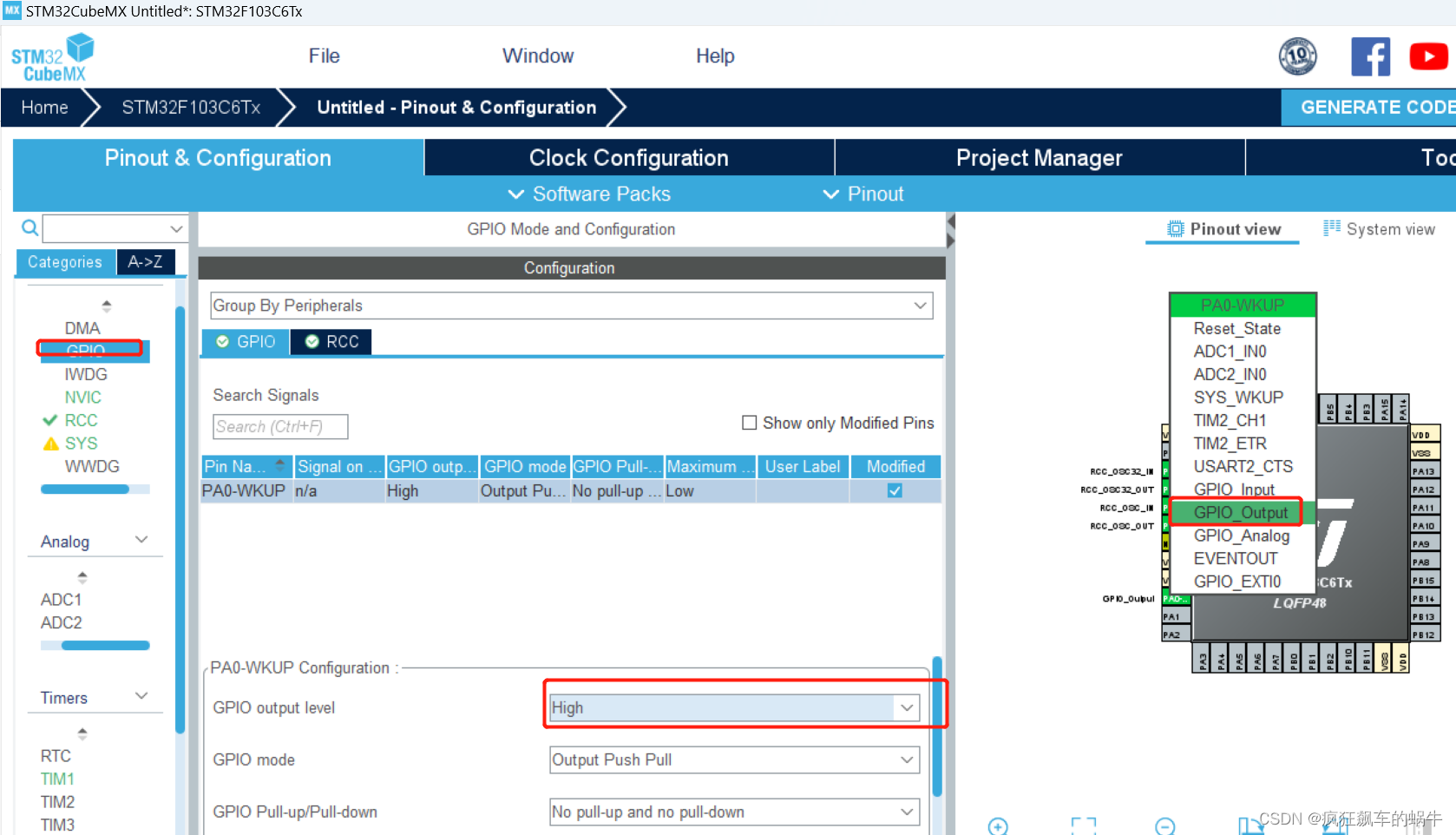Click the horizontal scrollbar under WWDG
This screenshot has width=1456, height=835.
[85, 490]
